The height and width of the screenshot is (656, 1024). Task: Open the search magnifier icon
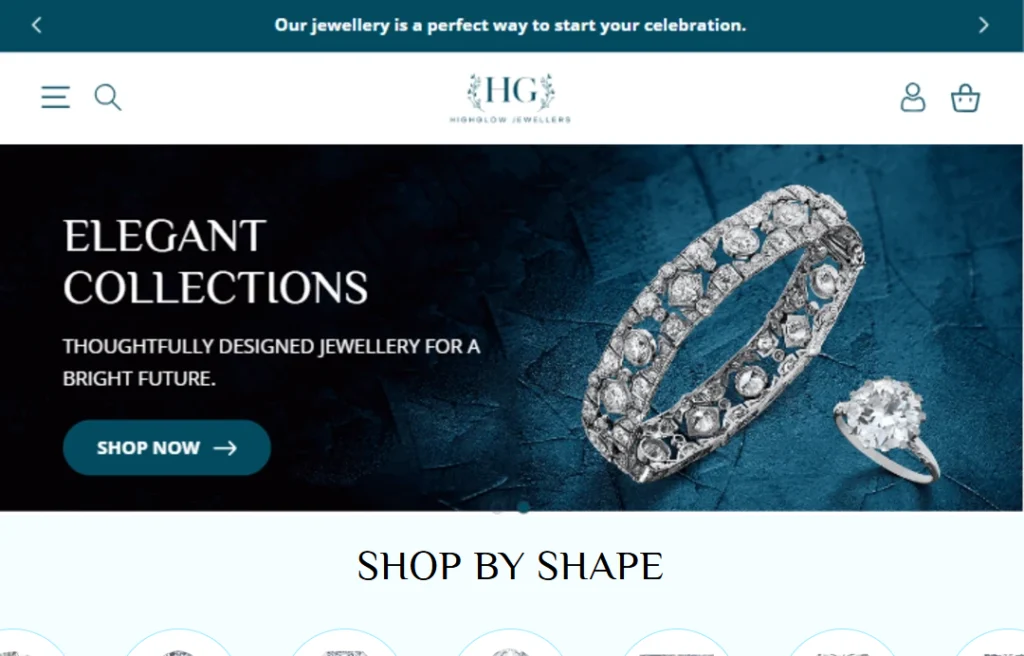[108, 97]
